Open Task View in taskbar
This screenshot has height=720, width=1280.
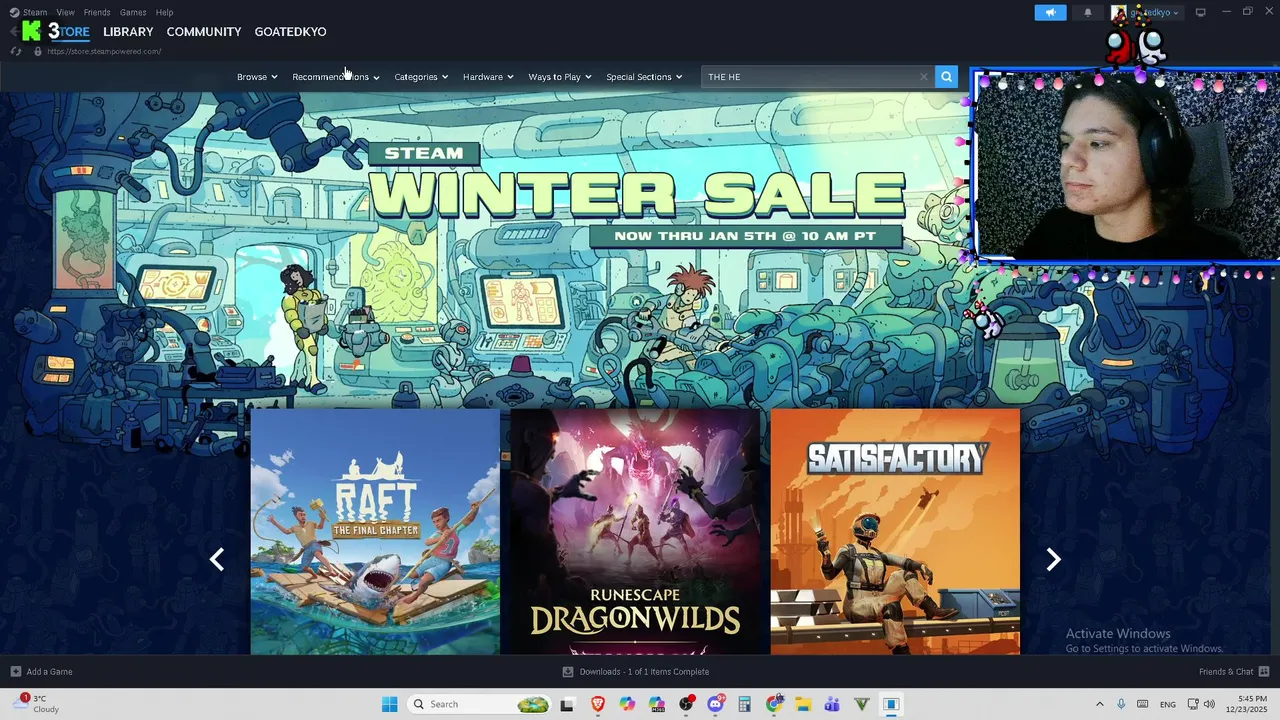tap(567, 704)
